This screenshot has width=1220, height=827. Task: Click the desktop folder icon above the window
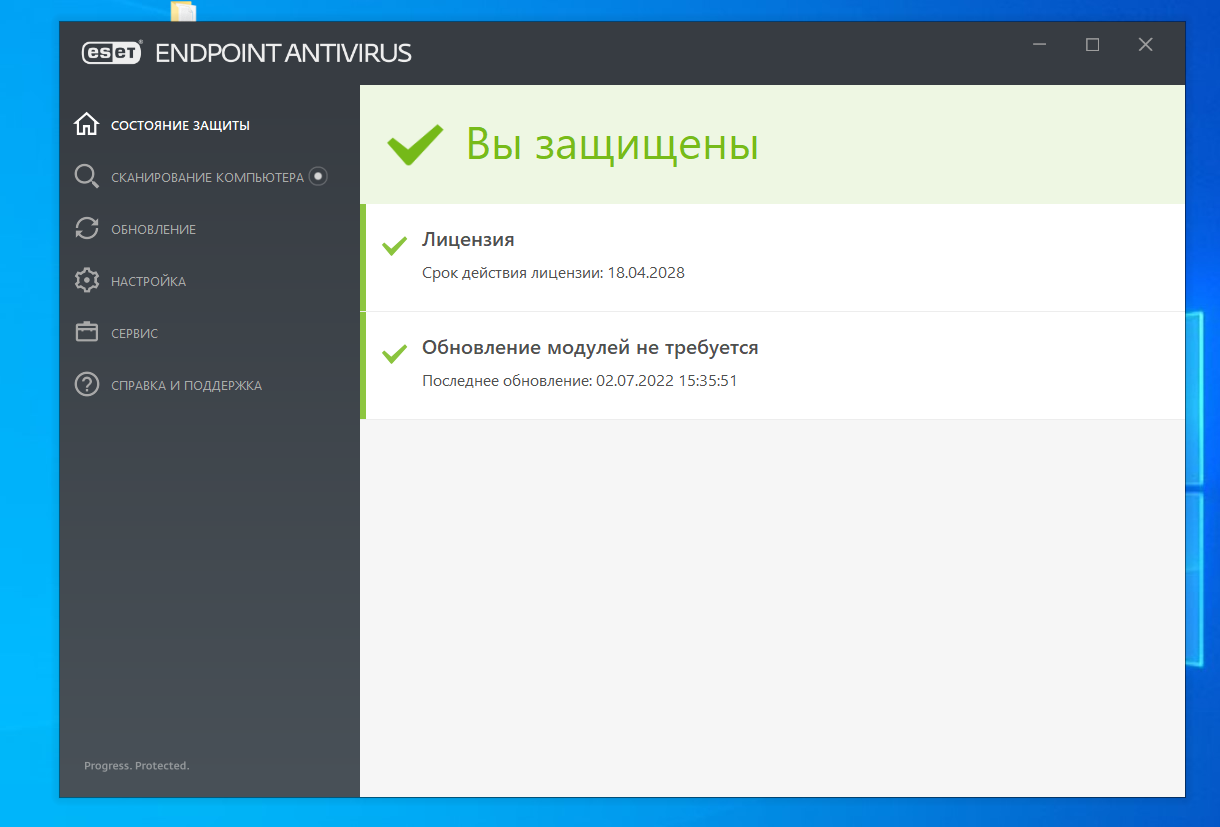tap(184, 11)
